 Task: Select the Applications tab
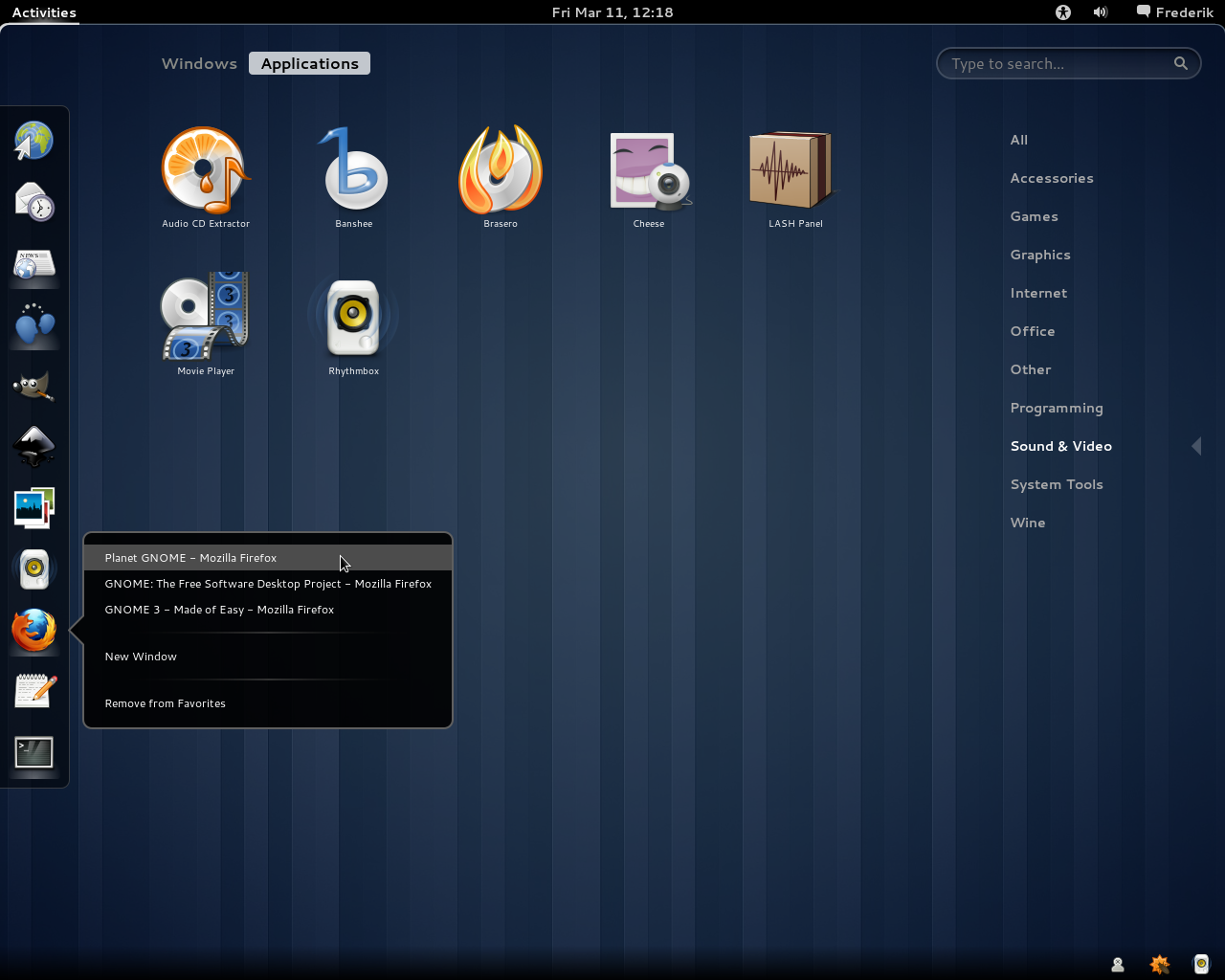tap(310, 63)
